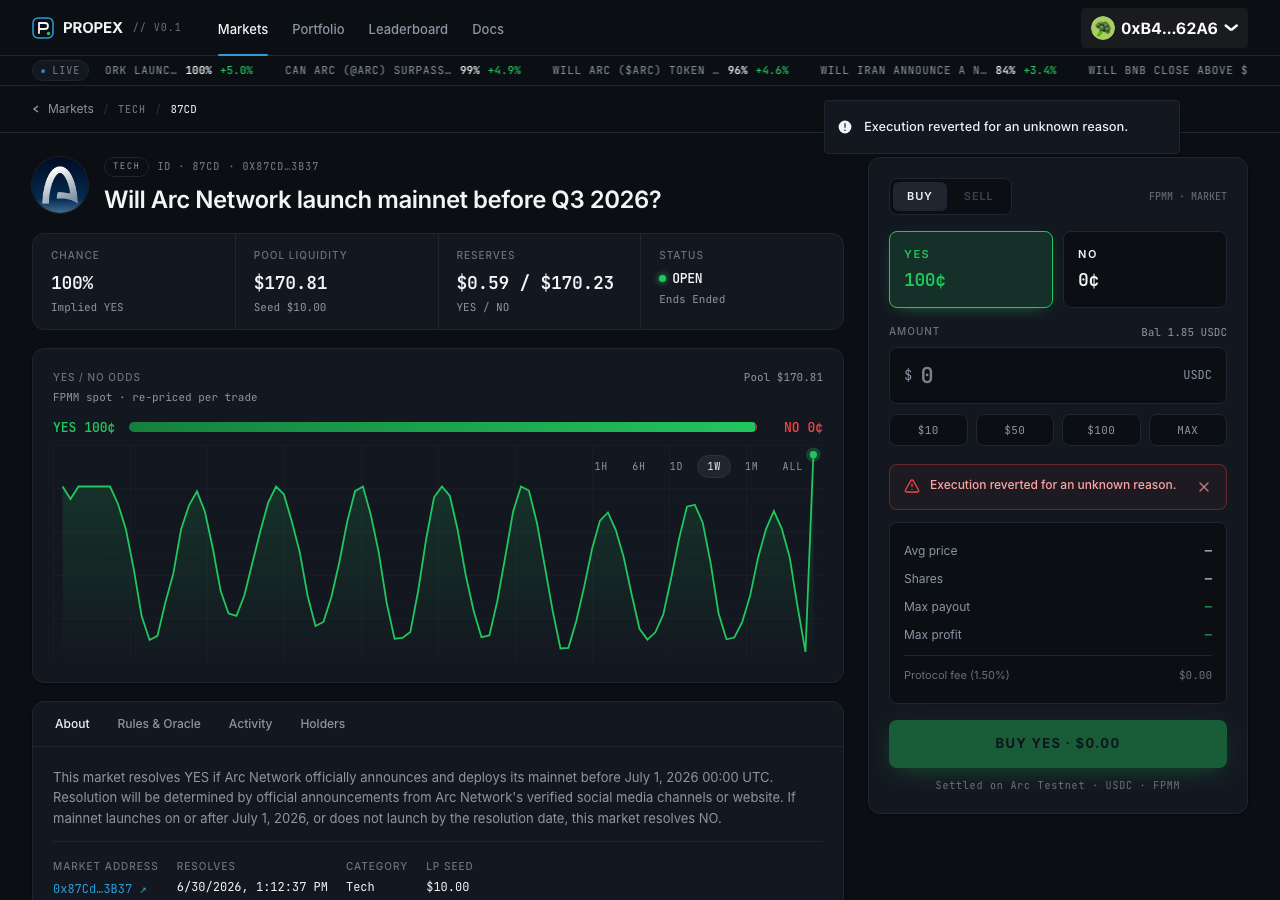The height and width of the screenshot is (900, 1280).
Task: Go to the Markets nav tab
Action: (x=243, y=29)
